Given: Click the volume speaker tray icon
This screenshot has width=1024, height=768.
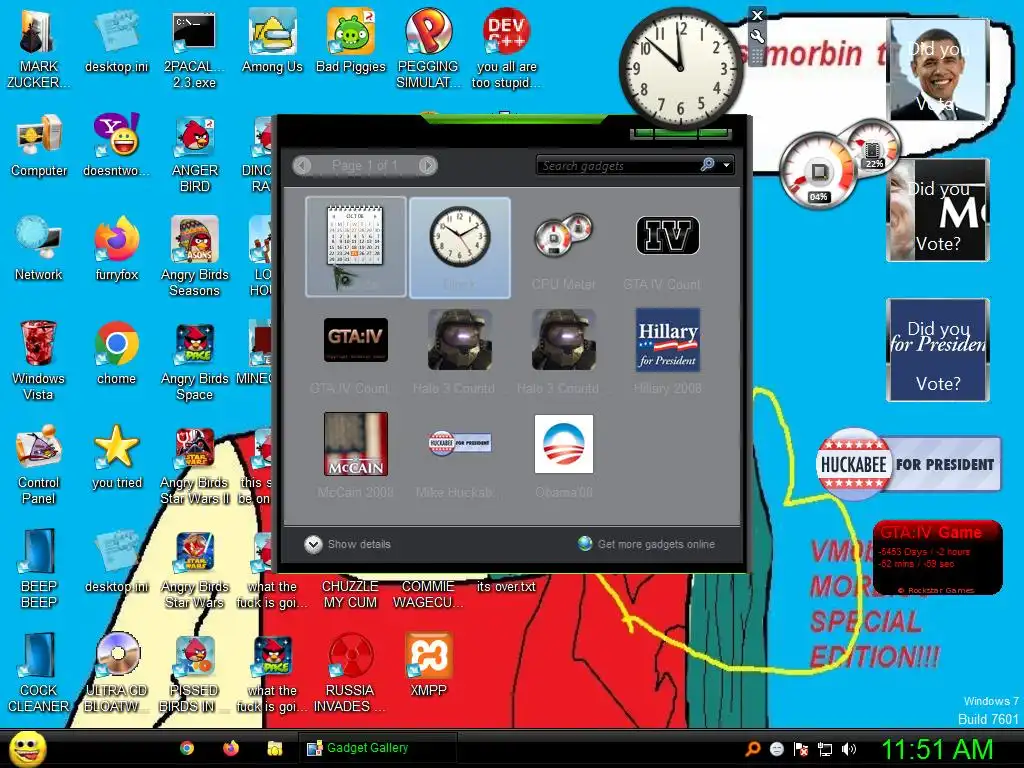Looking at the screenshot, I should 848,750.
